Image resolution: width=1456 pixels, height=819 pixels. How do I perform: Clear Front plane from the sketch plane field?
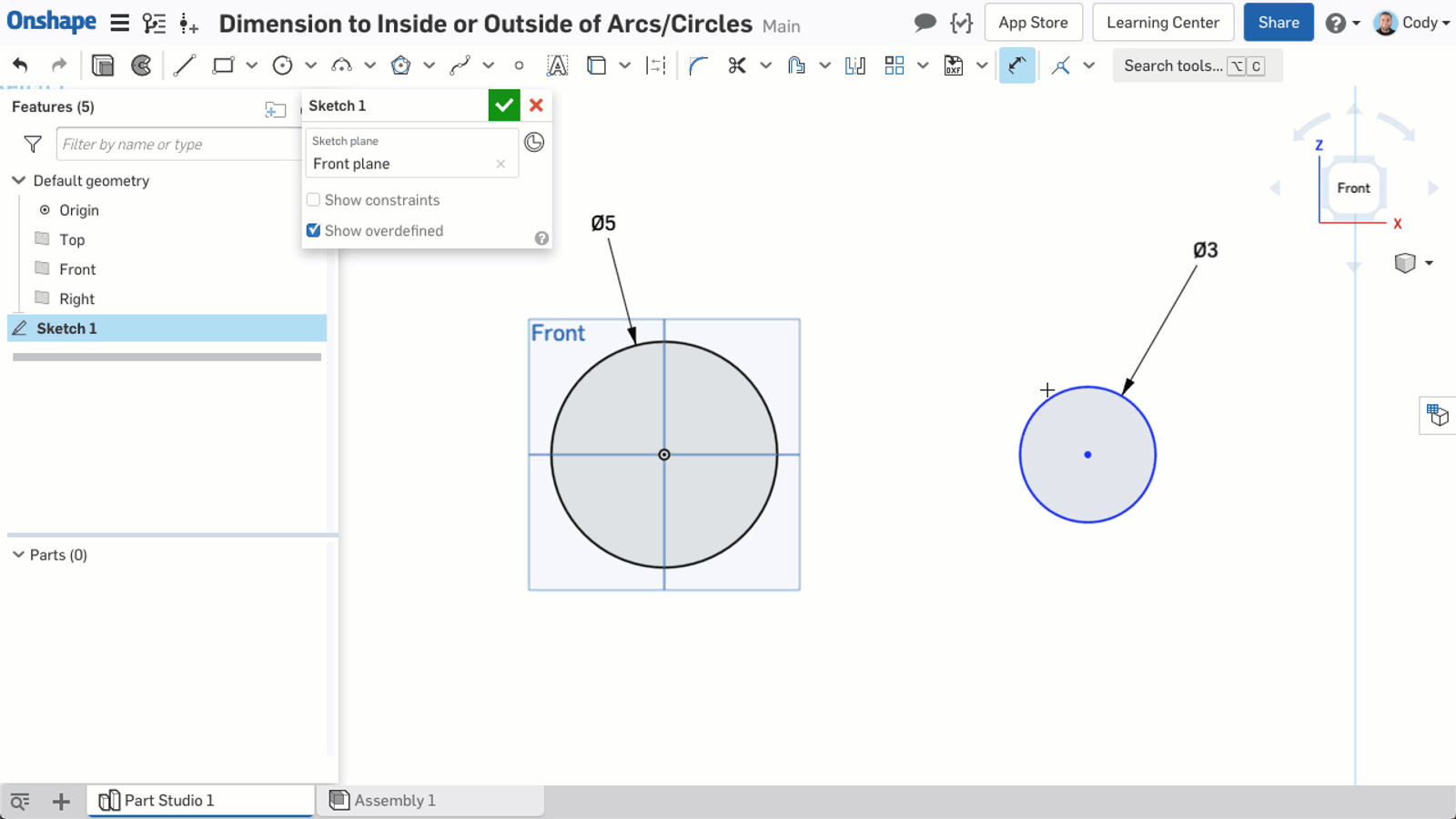pyautogui.click(x=500, y=164)
